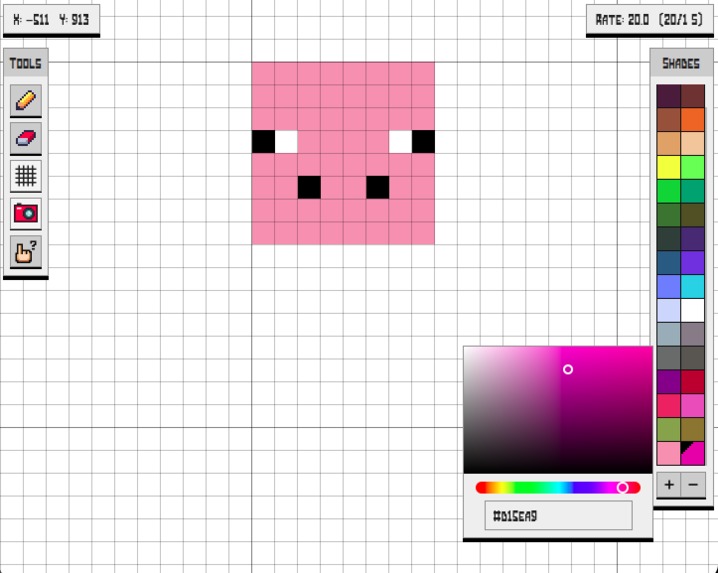Pick the tan shade swatch

669,143
